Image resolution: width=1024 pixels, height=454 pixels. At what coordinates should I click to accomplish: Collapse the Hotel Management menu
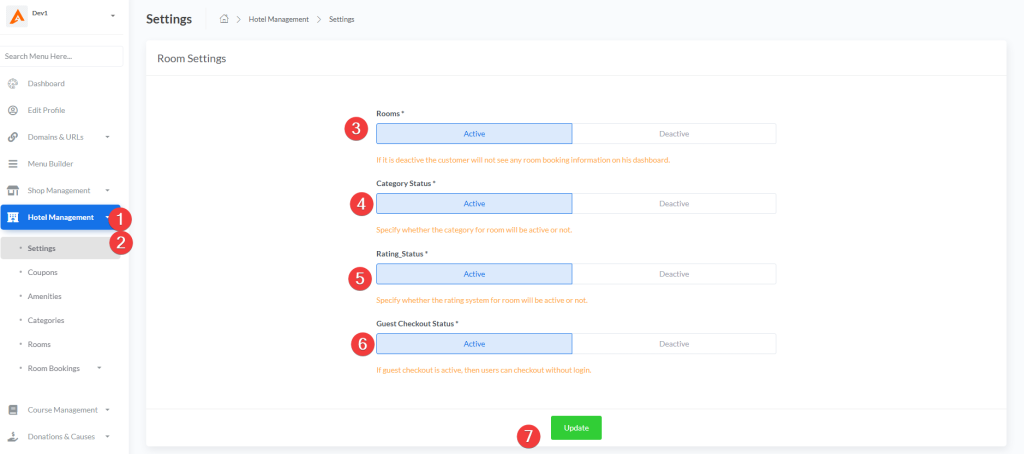pyautogui.click(x=106, y=217)
